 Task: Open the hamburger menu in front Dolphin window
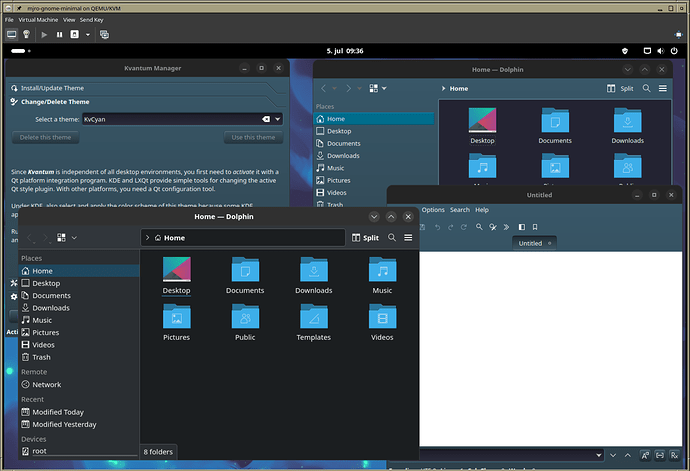[408, 238]
